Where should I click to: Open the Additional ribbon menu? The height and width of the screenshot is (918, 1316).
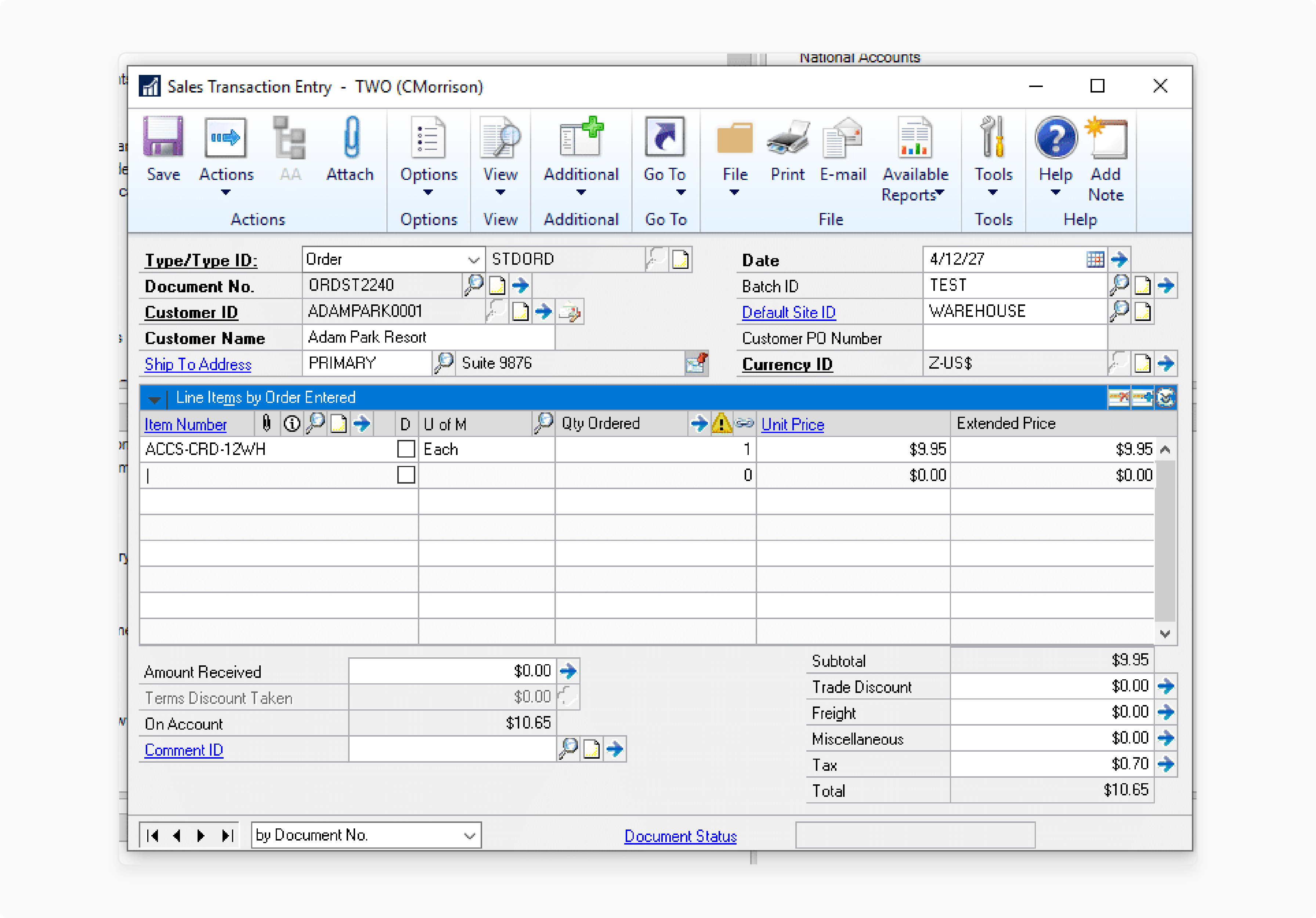pyautogui.click(x=581, y=156)
